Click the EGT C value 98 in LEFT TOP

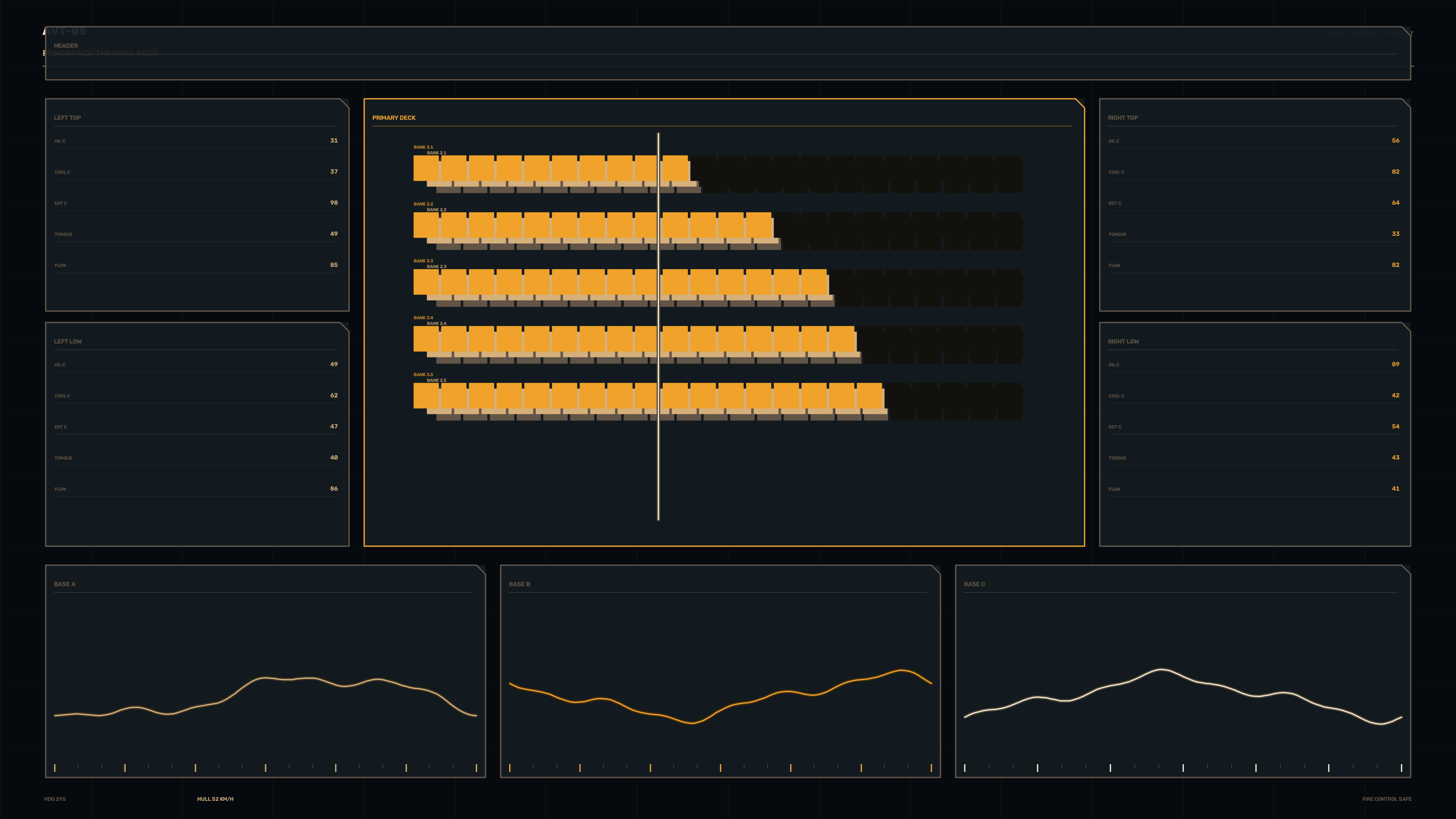click(x=334, y=202)
